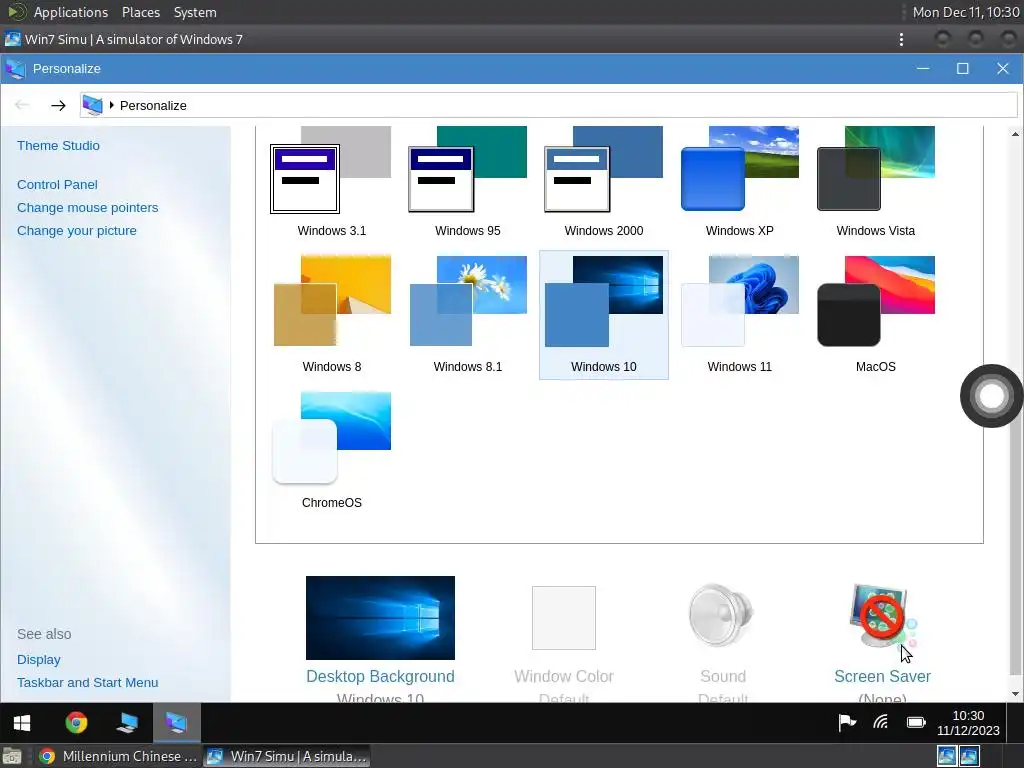1024x768 pixels.
Task: Click the show desktop panel icon
Action: coord(12,756)
